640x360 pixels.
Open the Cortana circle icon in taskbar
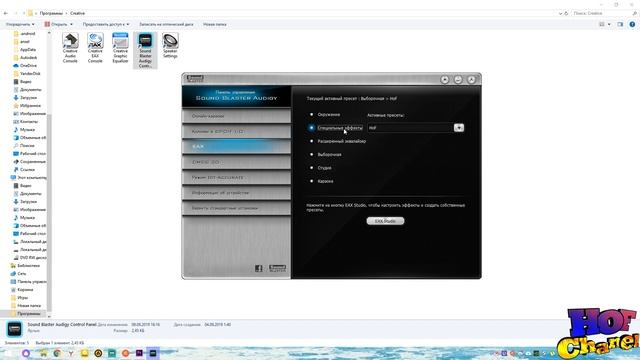pos(26,353)
